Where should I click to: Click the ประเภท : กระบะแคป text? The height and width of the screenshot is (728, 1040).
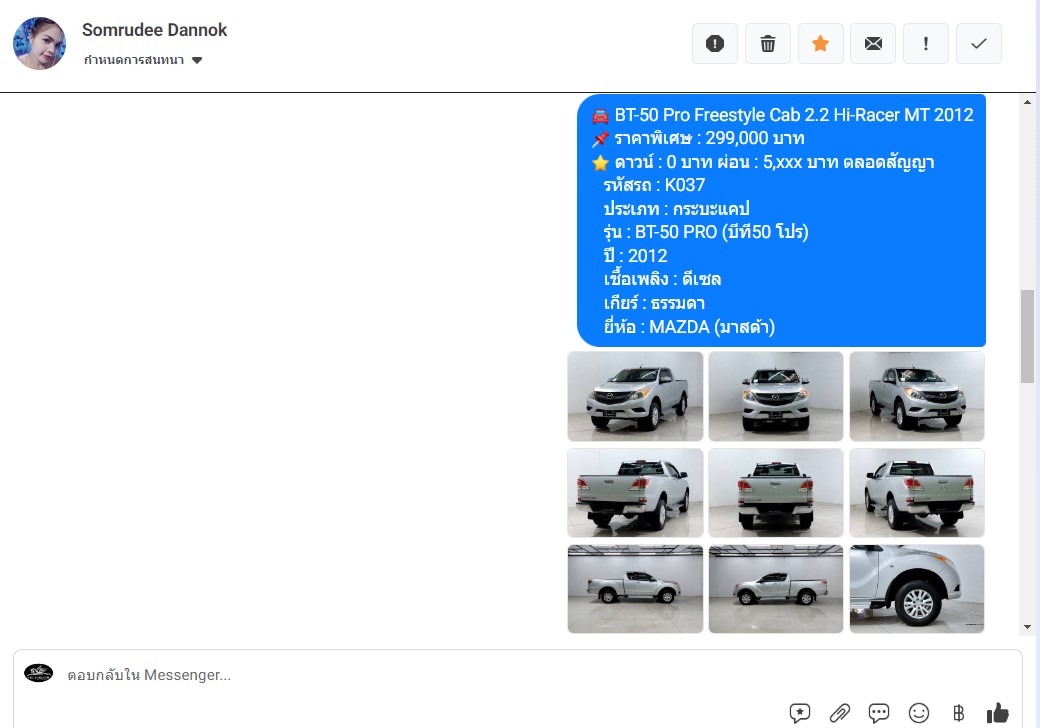pyautogui.click(x=677, y=209)
